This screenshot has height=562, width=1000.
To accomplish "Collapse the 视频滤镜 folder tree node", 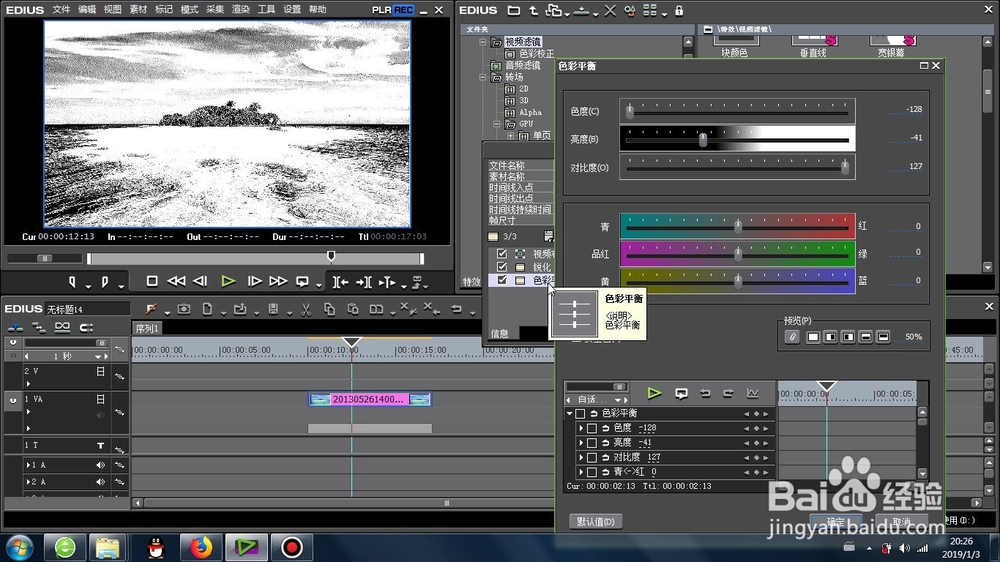I will (483, 42).
